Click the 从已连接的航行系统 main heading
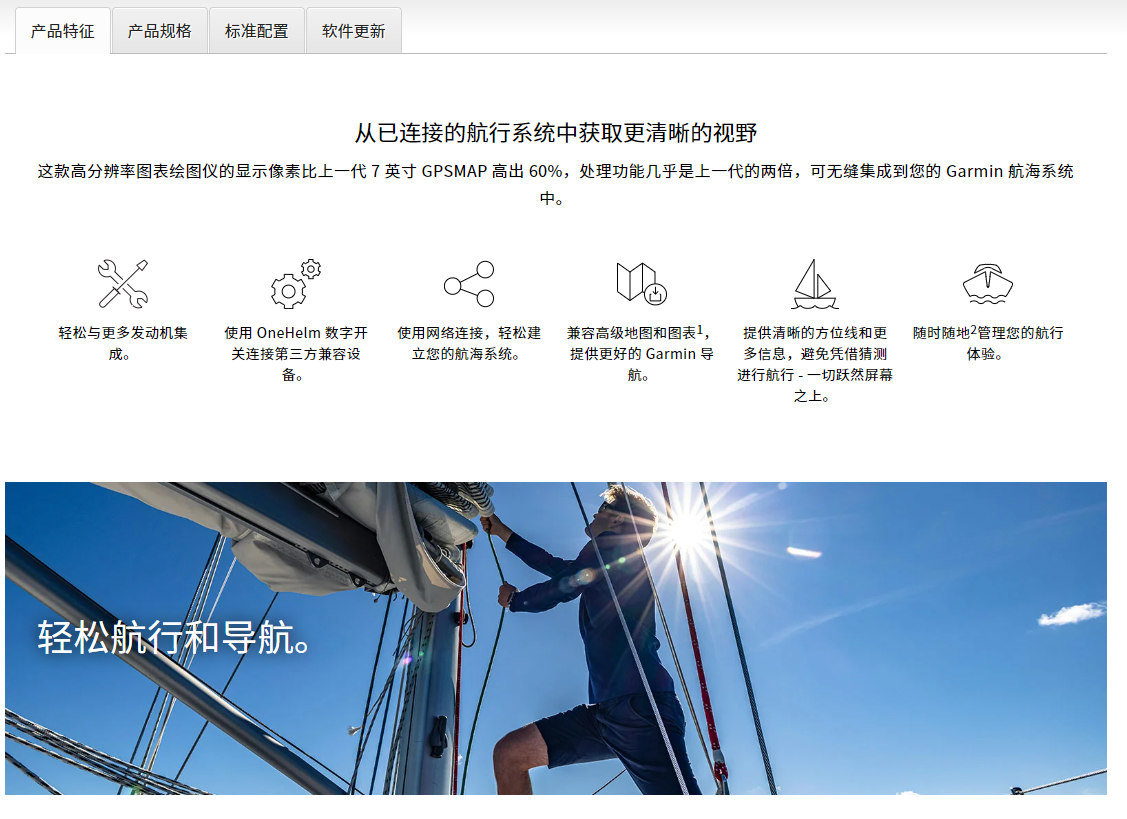The image size is (1127, 819). click(556, 133)
